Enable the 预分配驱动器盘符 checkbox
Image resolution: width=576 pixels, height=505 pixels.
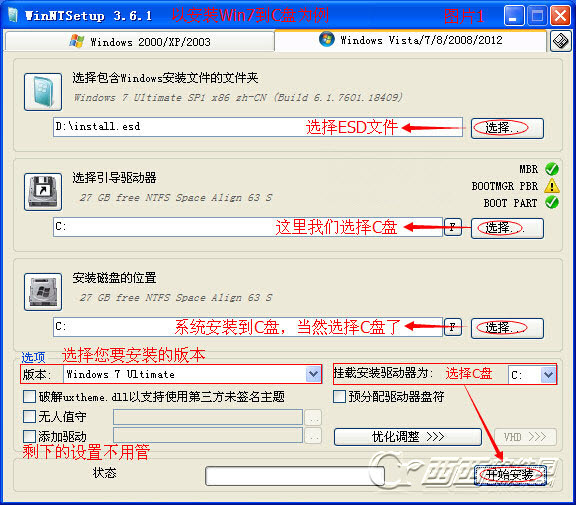339,397
